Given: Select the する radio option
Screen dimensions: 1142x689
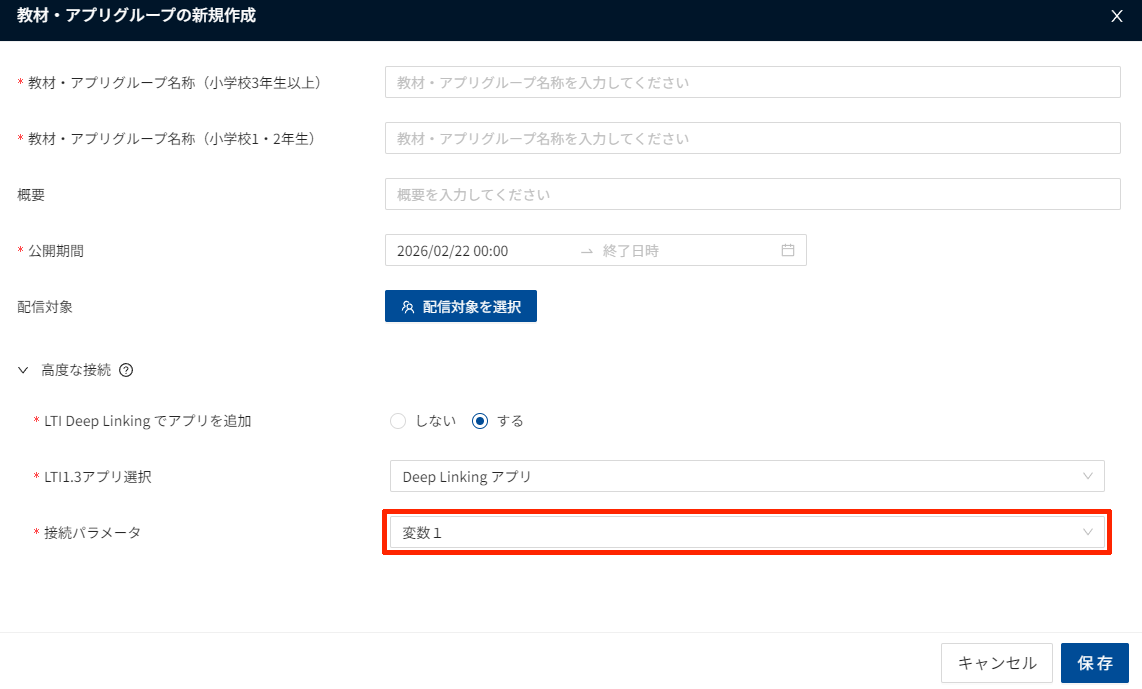Looking at the screenshot, I should pos(480,421).
